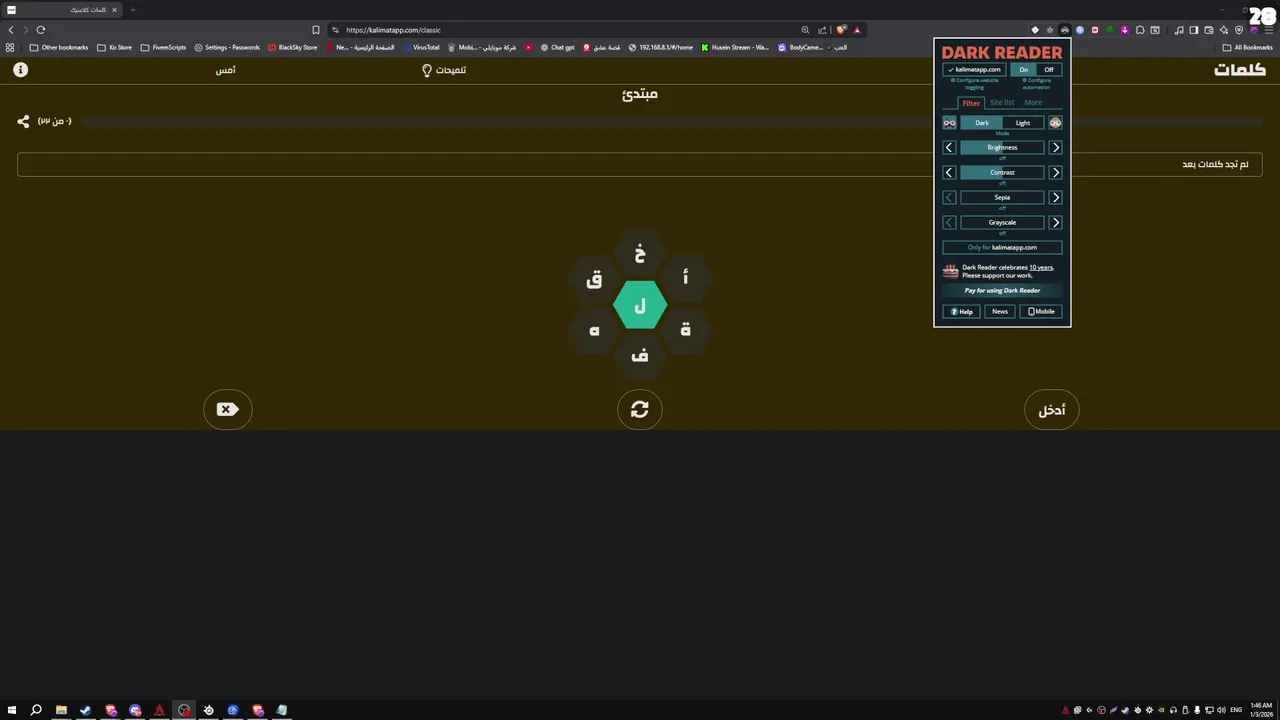The height and width of the screenshot is (720, 1280).
Task: Click the أدخل submit button
Action: click(x=1052, y=410)
